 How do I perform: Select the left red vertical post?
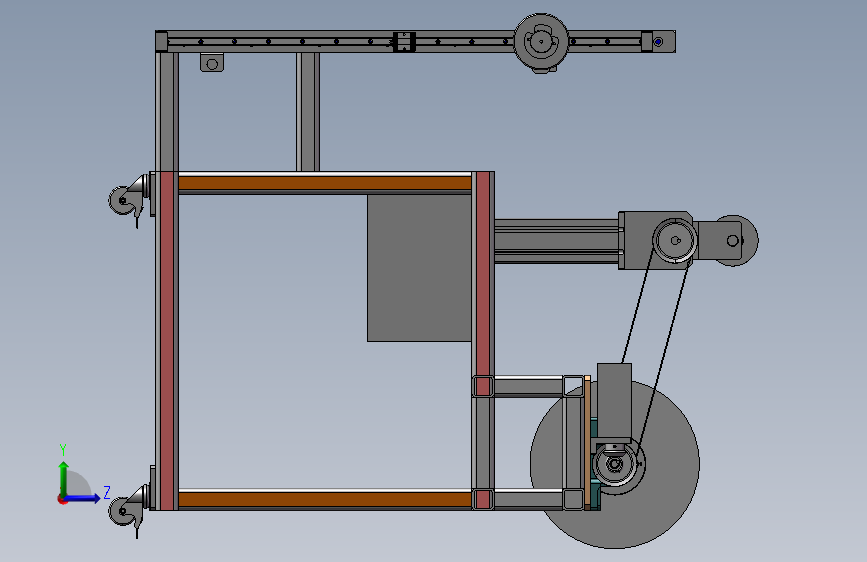tap(167, 340)
